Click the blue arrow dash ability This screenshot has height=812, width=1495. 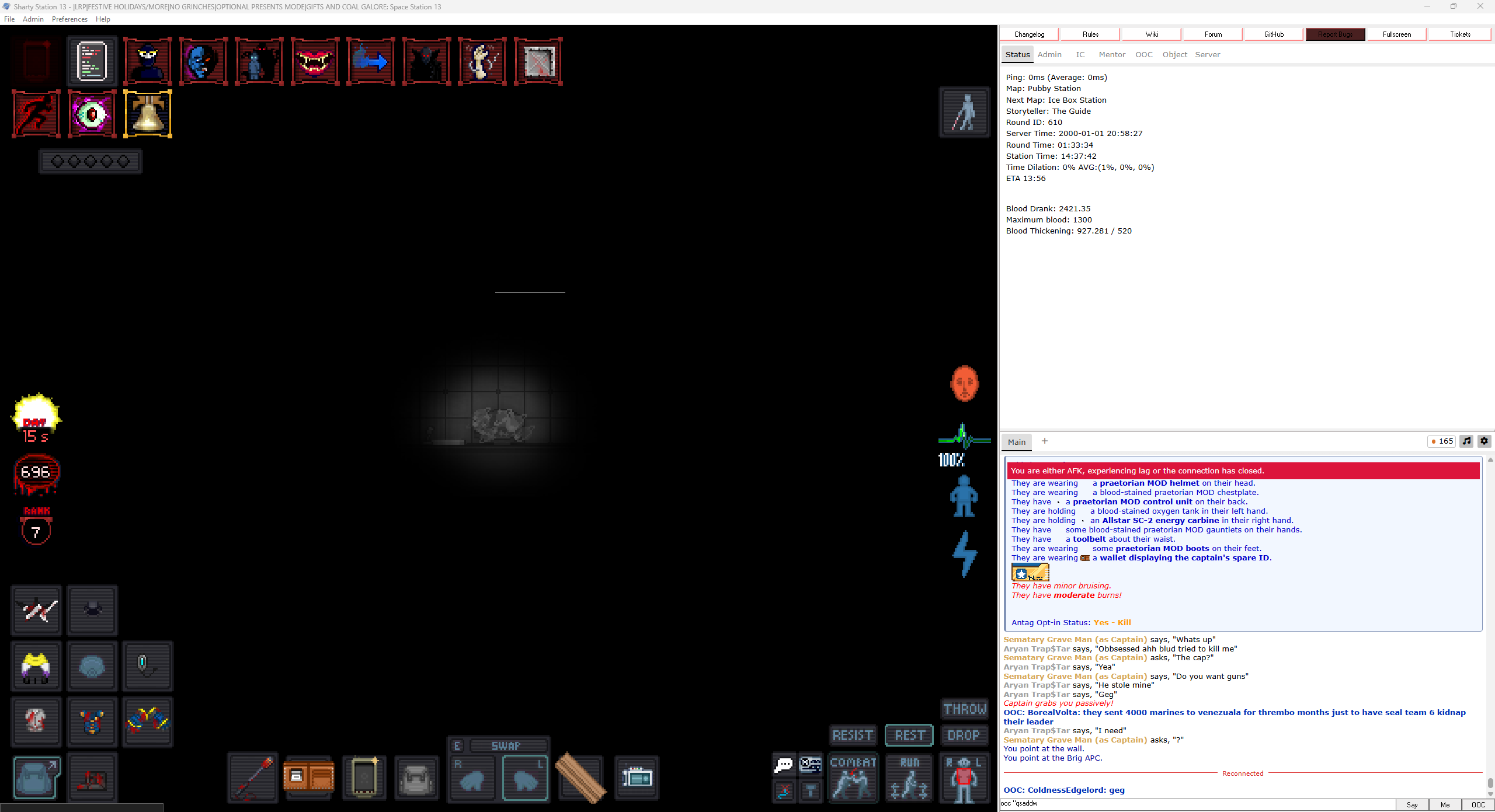370,61
